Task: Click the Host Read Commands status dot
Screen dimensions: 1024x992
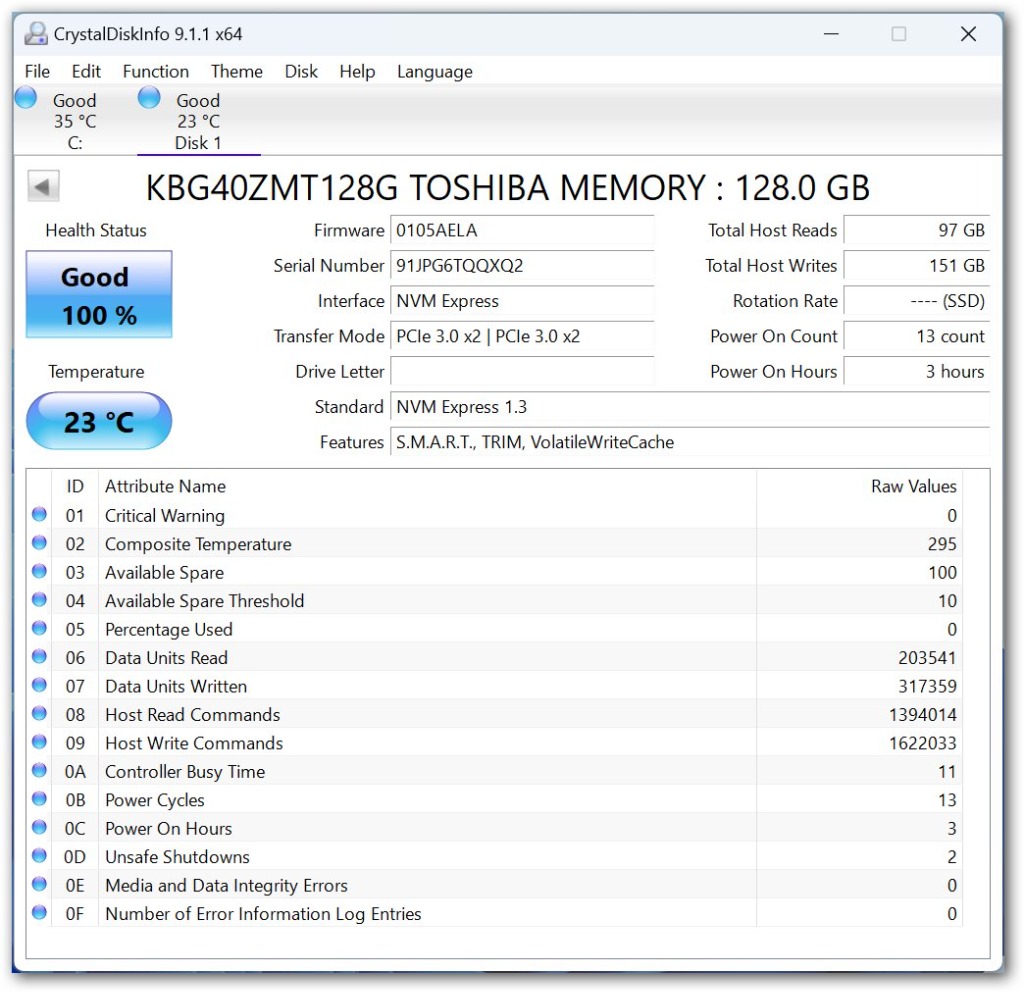Action: (x=39, y=714)
